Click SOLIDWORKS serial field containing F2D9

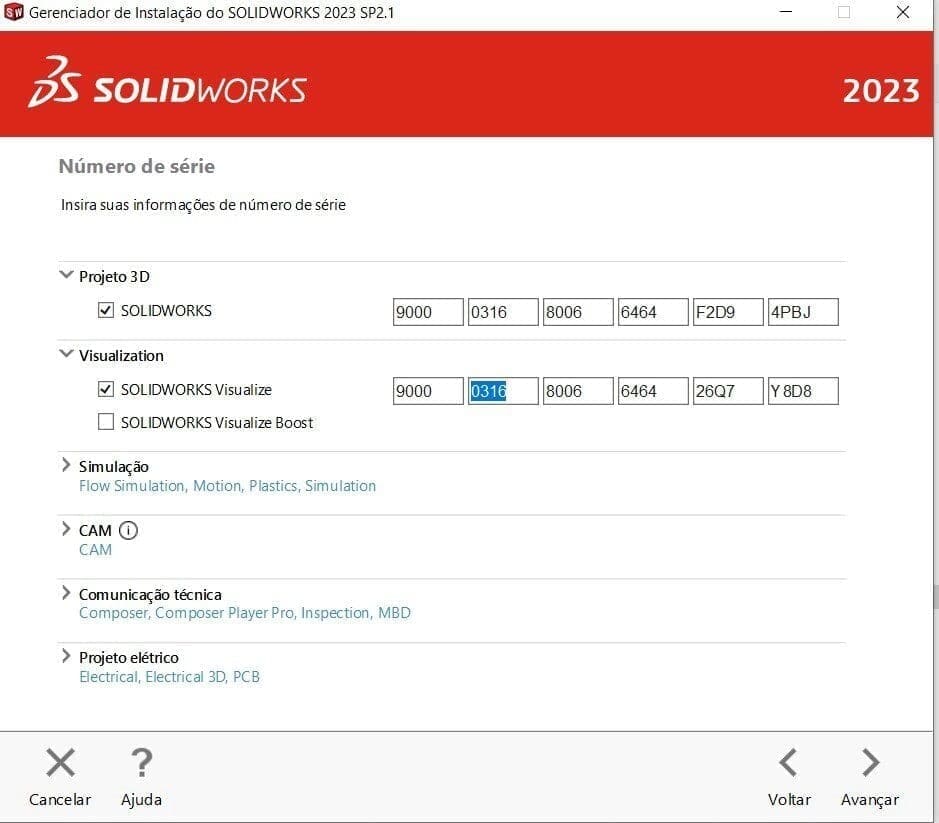[728, 312]
